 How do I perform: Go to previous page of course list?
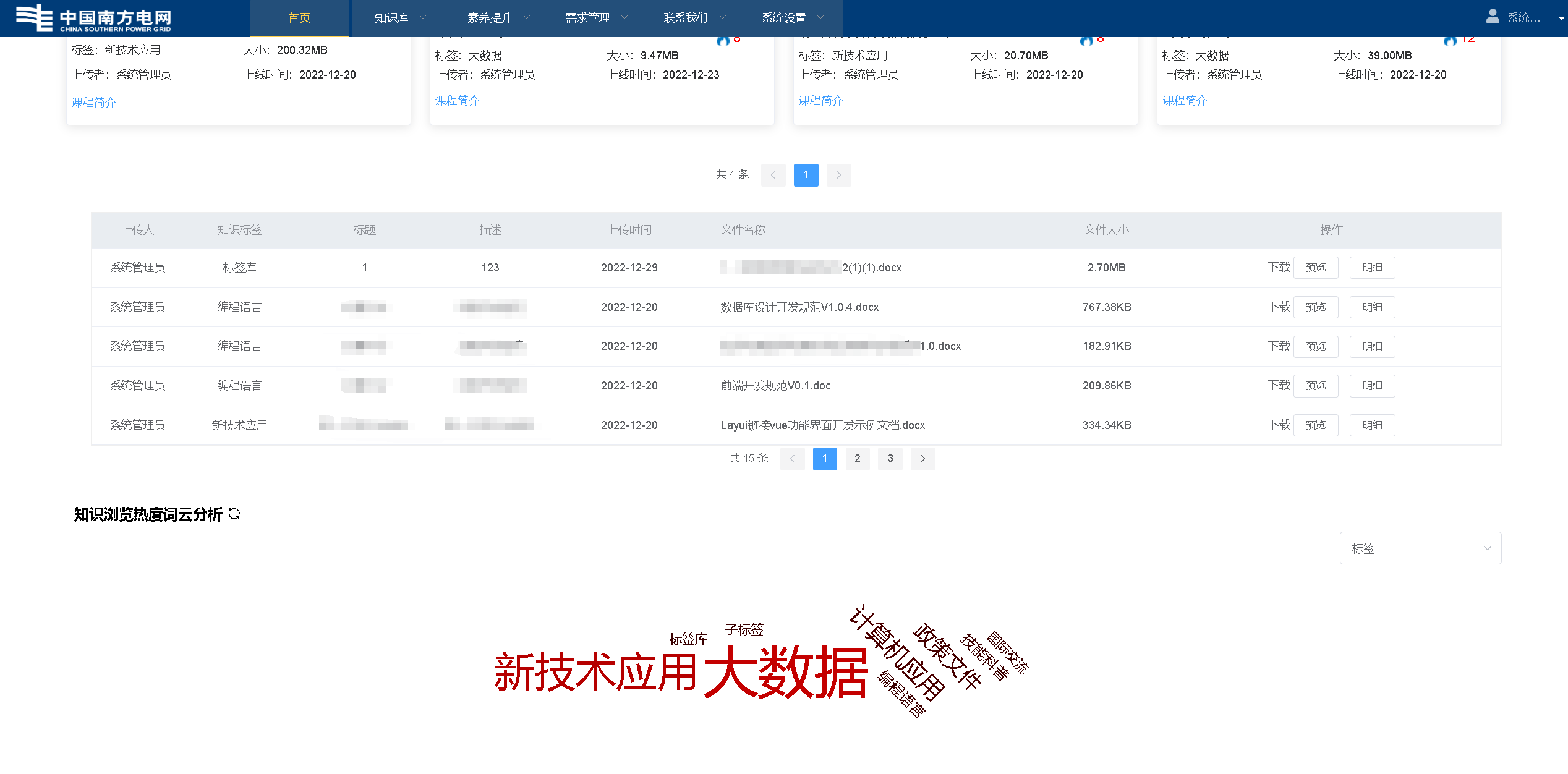pos(773,175)
